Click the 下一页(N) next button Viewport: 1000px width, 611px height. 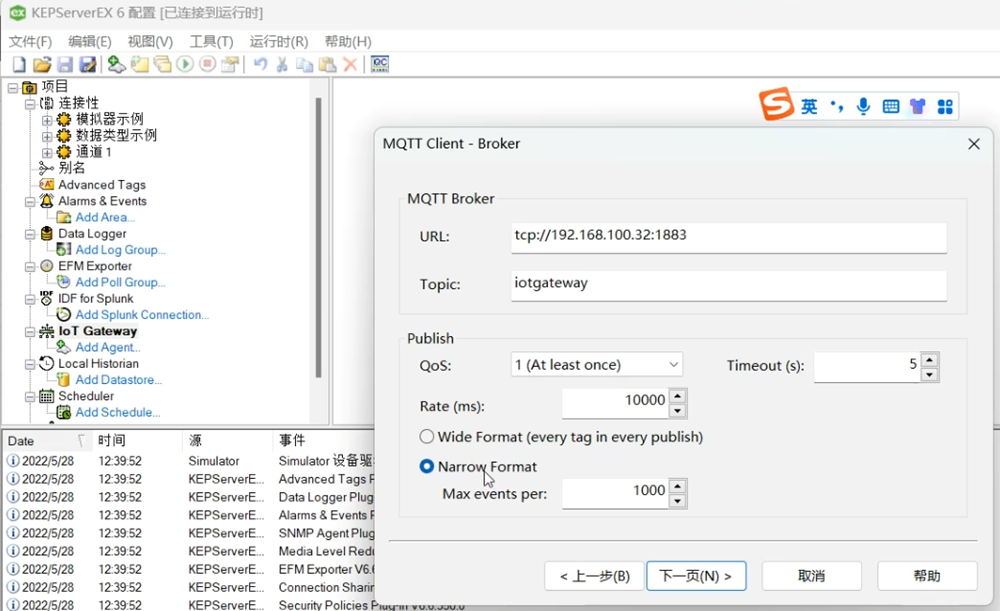coord(696,576)
